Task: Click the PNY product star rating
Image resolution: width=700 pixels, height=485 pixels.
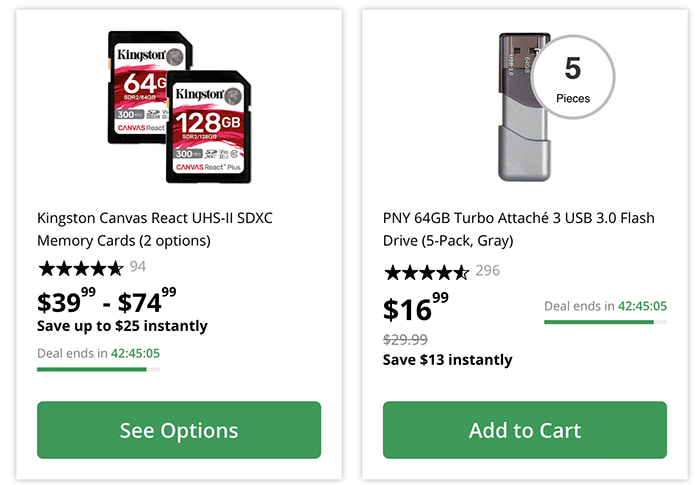Action: (426, 272)
